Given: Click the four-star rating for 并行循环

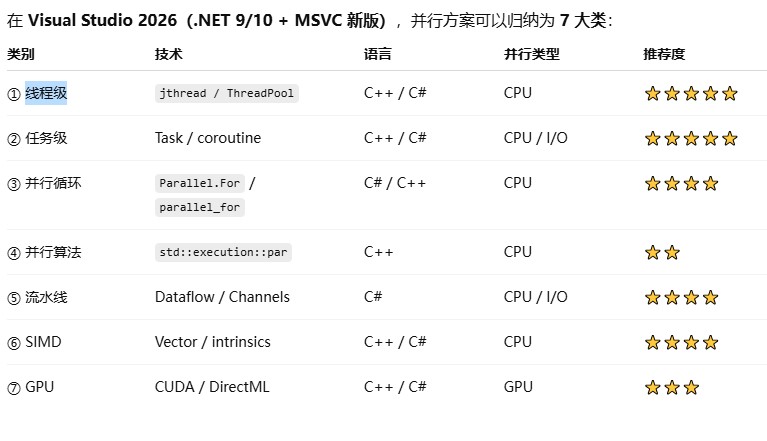Looking at the screenshot, I should [681, 184].
